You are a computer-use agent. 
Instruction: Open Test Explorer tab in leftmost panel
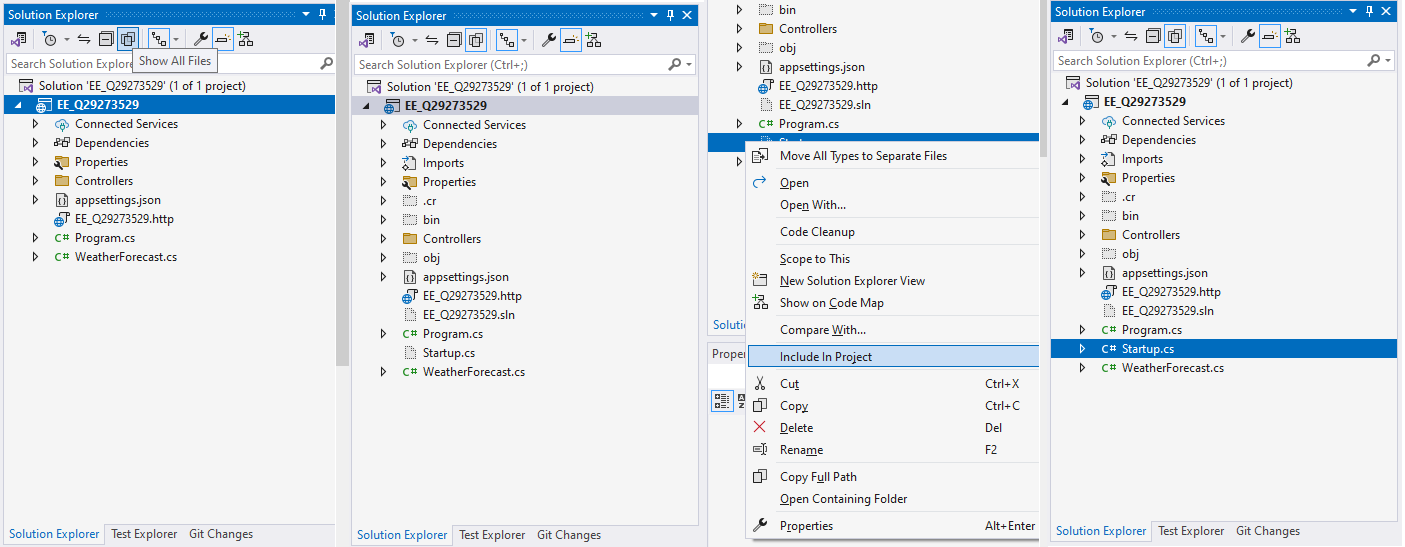[x=144, y=534]
